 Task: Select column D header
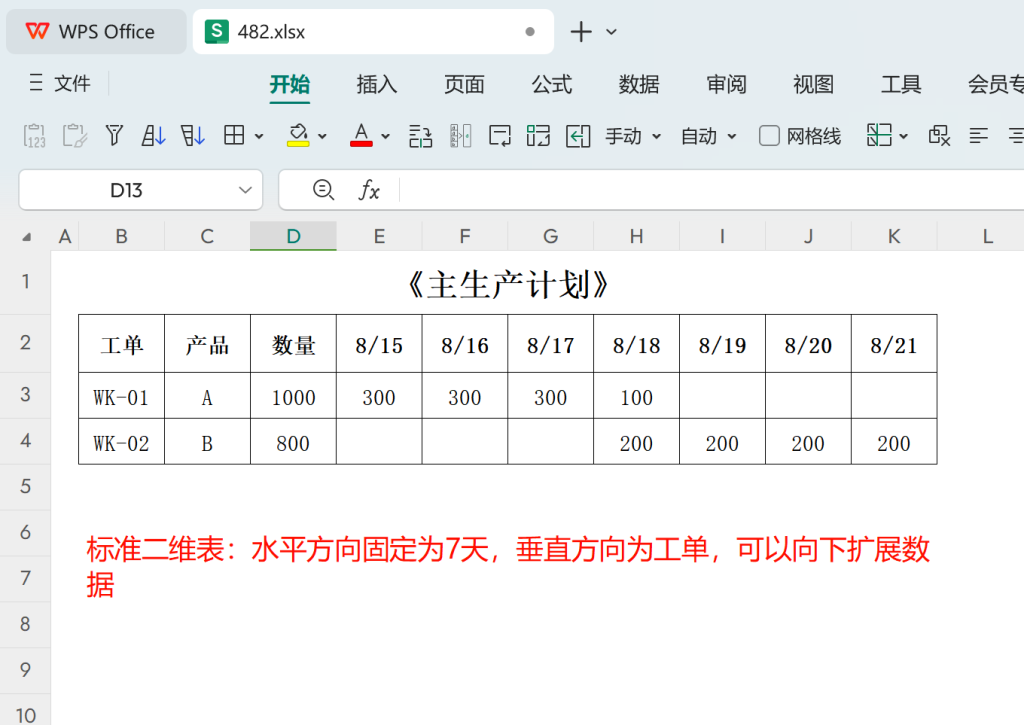(293, 236)
